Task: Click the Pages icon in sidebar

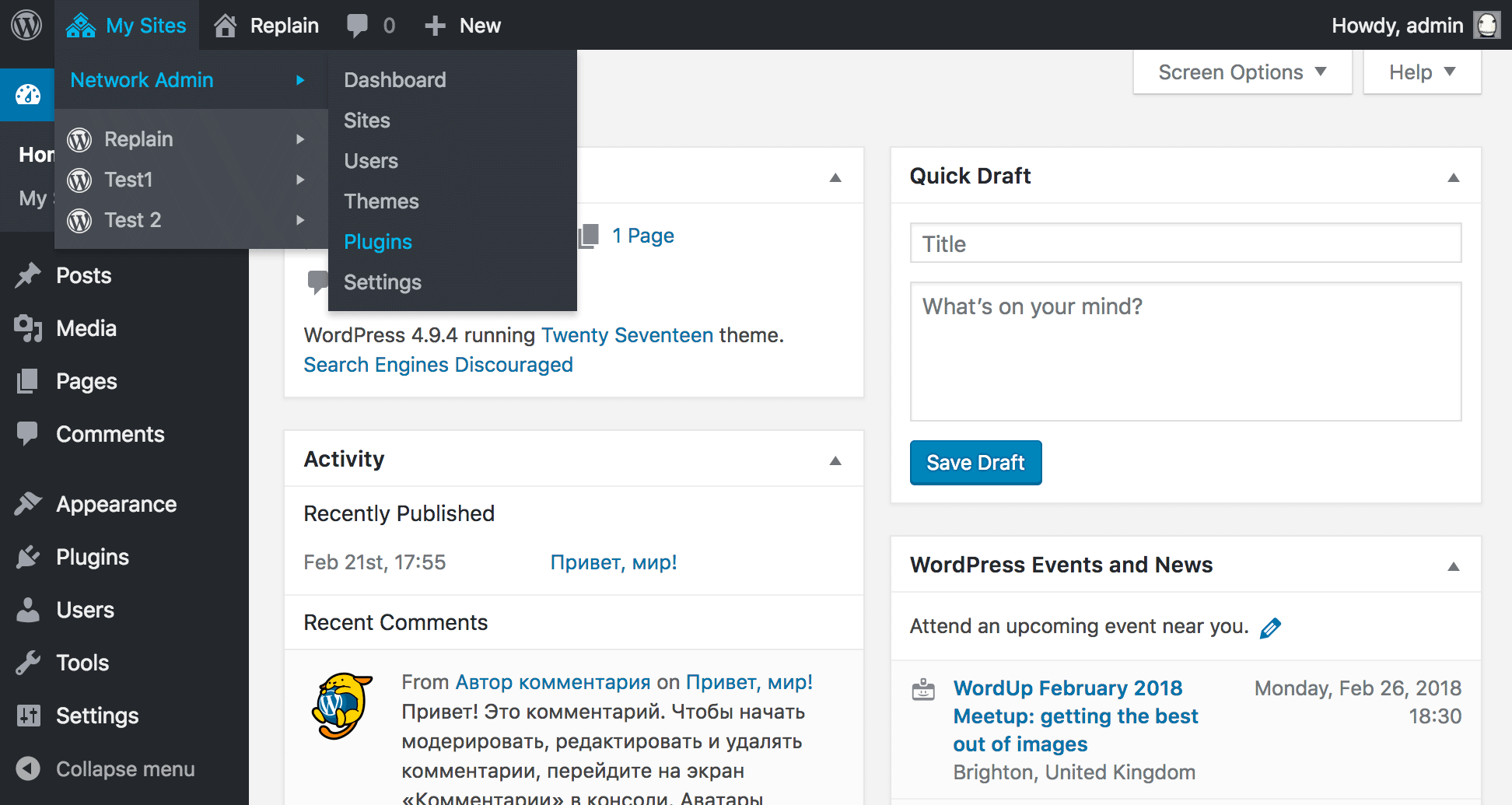Action: (x=28, y=381)
